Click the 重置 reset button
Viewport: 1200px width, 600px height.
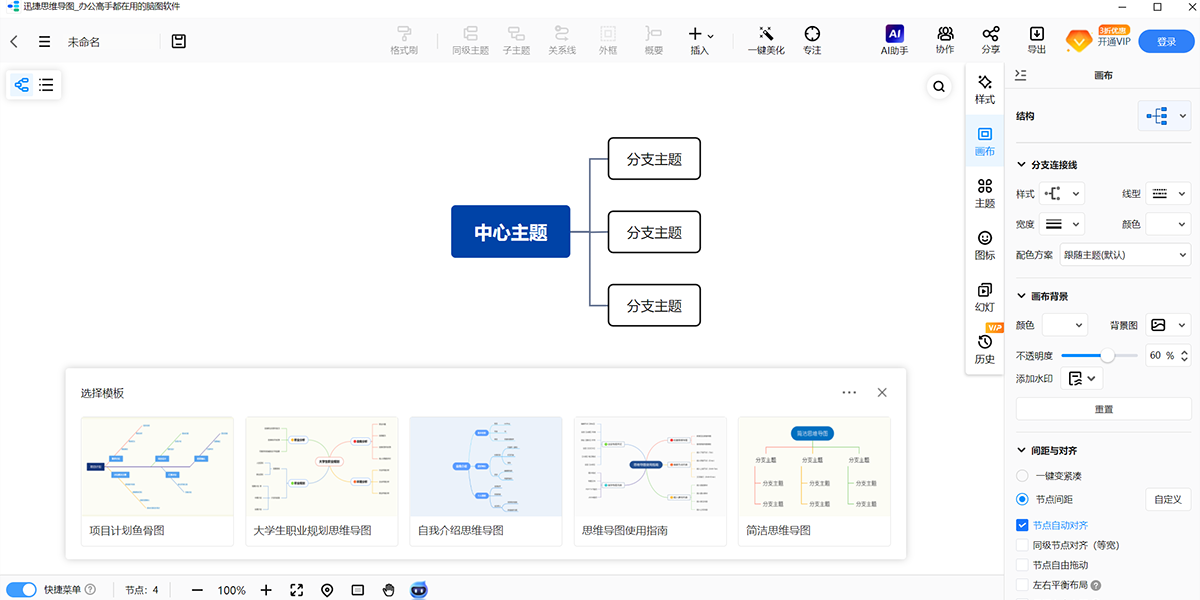point(1103,409)
